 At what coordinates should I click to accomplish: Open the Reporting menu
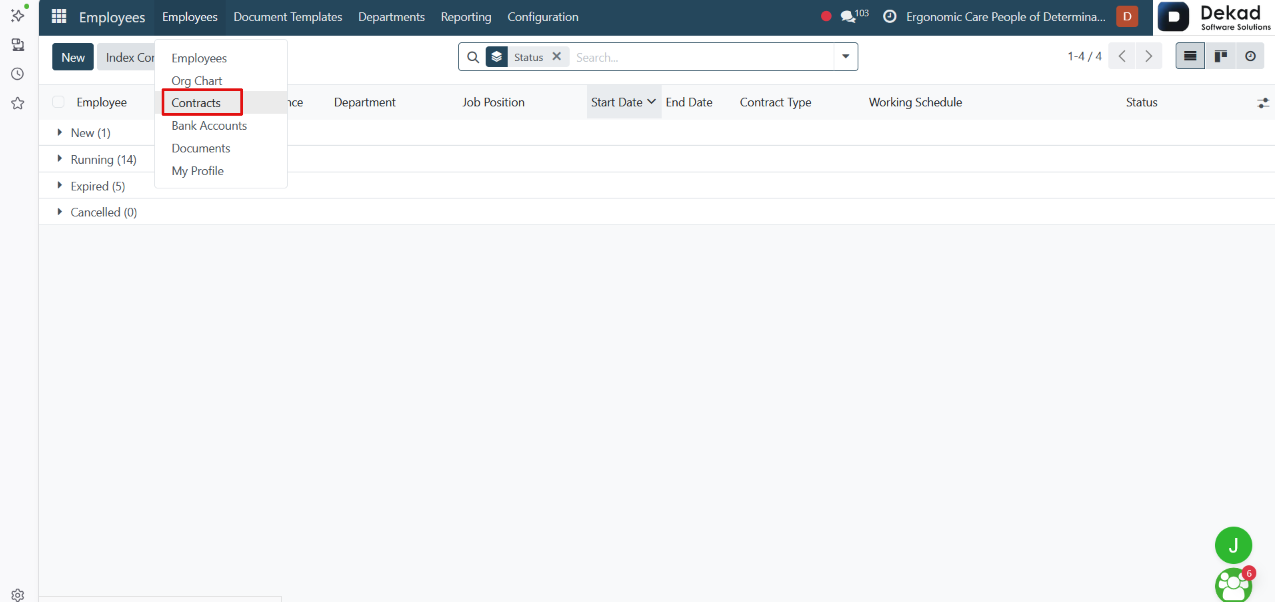pyautogui.click(x=466, y=17)
